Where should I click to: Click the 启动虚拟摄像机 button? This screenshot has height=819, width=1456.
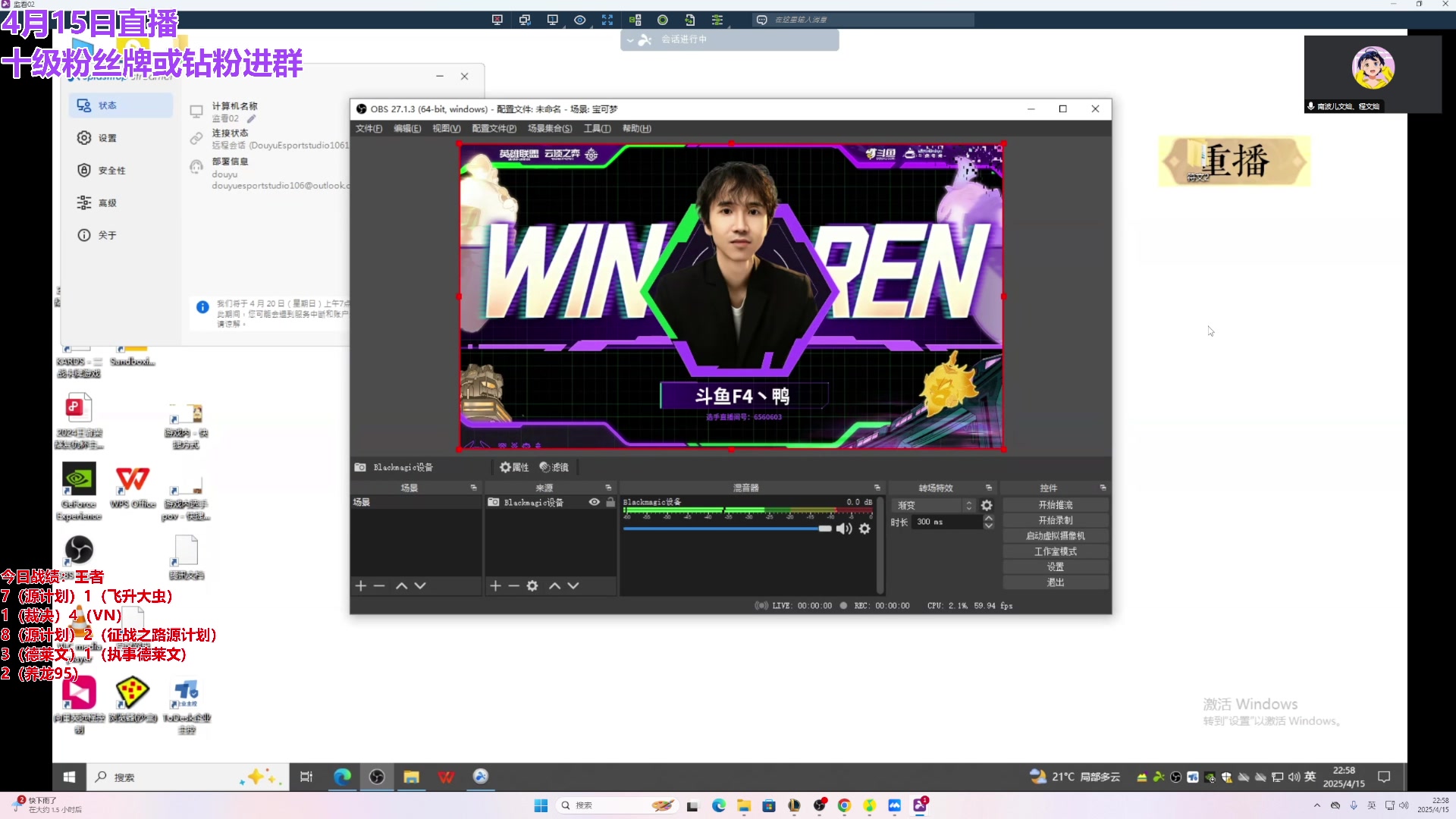pos(1056,536)
